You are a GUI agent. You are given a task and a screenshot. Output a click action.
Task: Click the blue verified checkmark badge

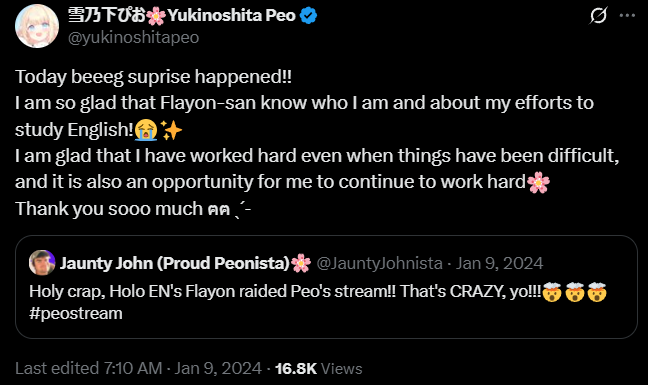308,16
